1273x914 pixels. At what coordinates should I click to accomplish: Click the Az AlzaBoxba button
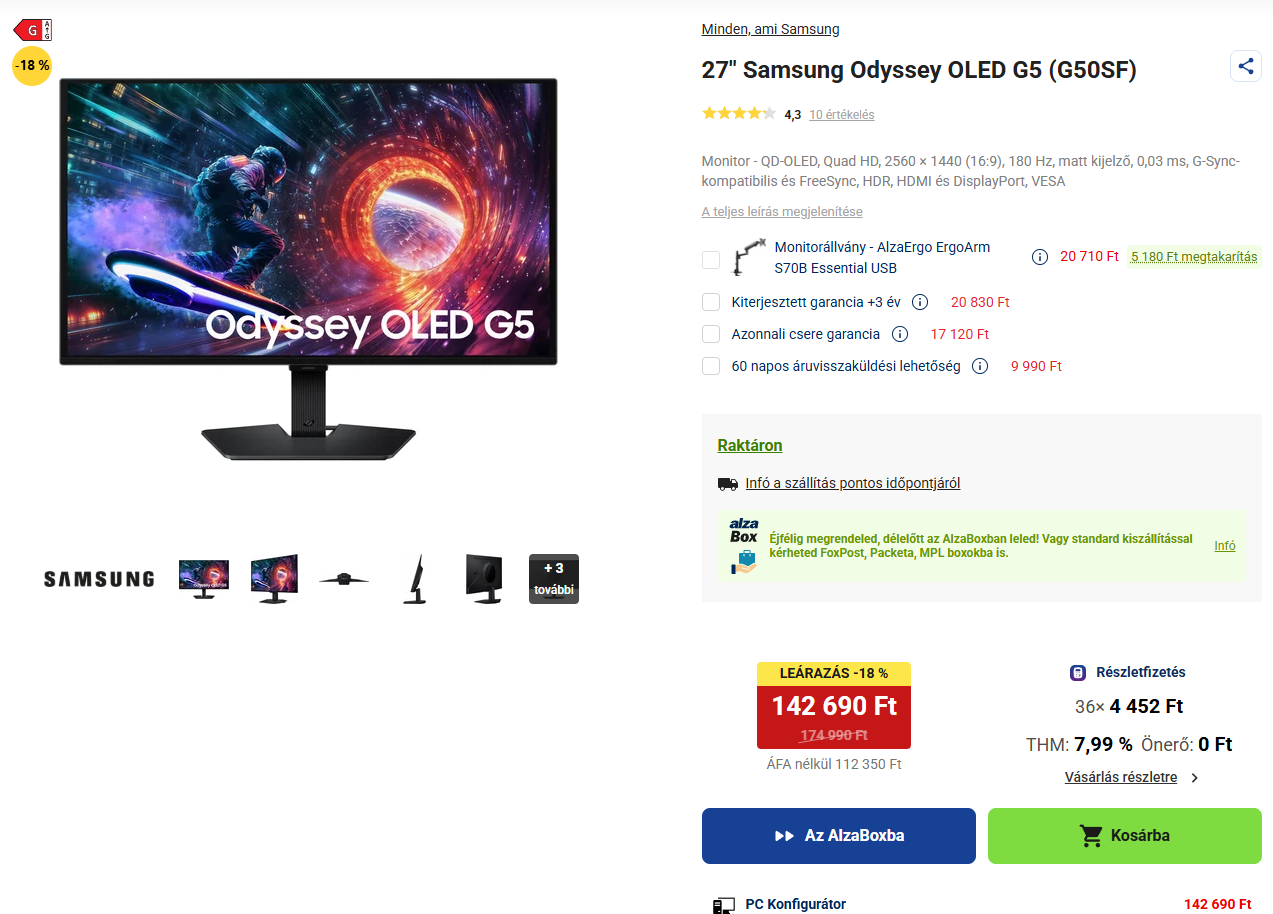point(839,836)
